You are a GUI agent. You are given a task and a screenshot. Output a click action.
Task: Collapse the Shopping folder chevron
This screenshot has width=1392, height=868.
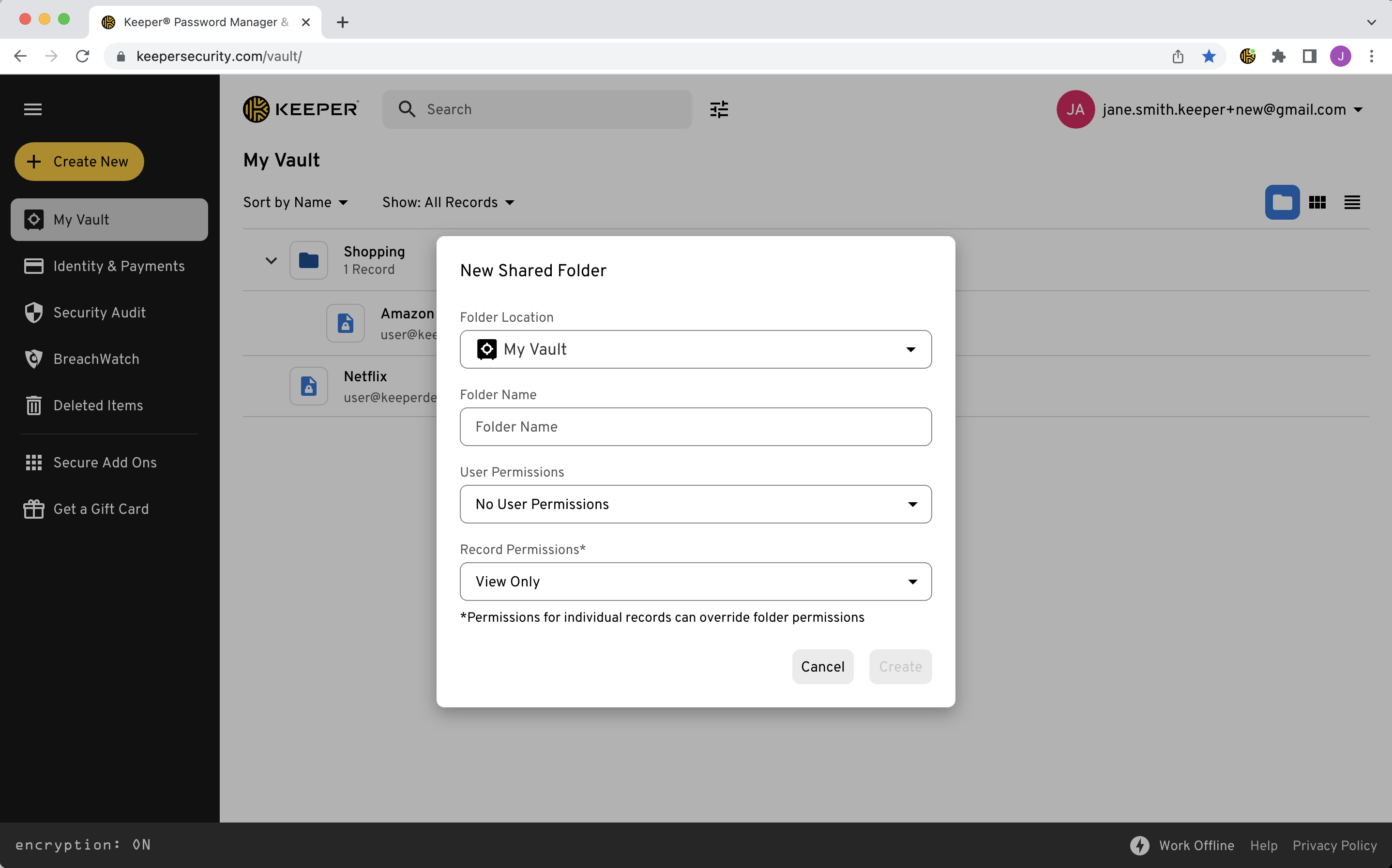point(271,261)
